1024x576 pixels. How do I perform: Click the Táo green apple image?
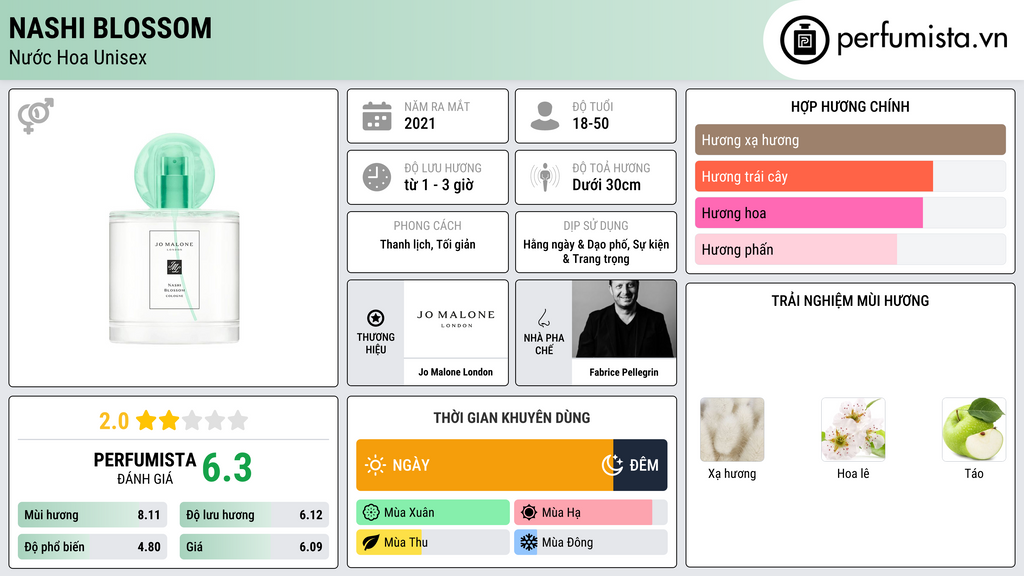(974, 429)
